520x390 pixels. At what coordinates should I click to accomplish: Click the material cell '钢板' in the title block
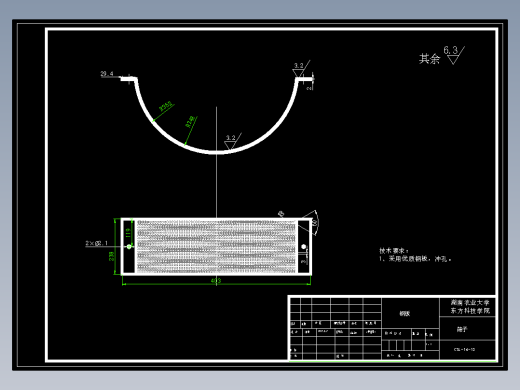tap(405, 313)
